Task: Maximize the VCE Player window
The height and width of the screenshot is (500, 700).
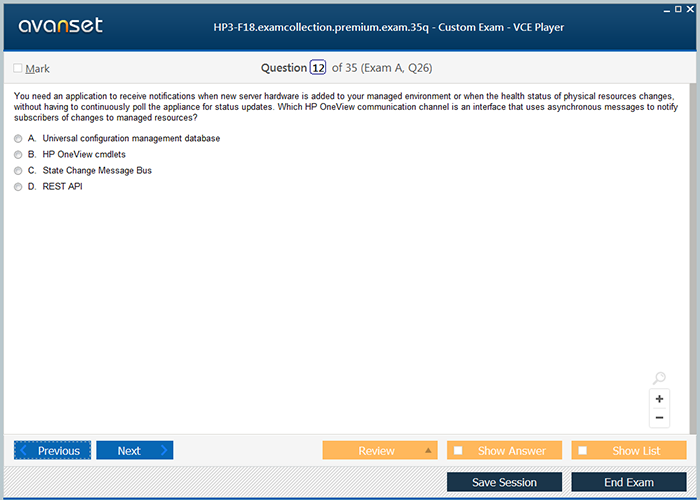Action: pos(677,8)
